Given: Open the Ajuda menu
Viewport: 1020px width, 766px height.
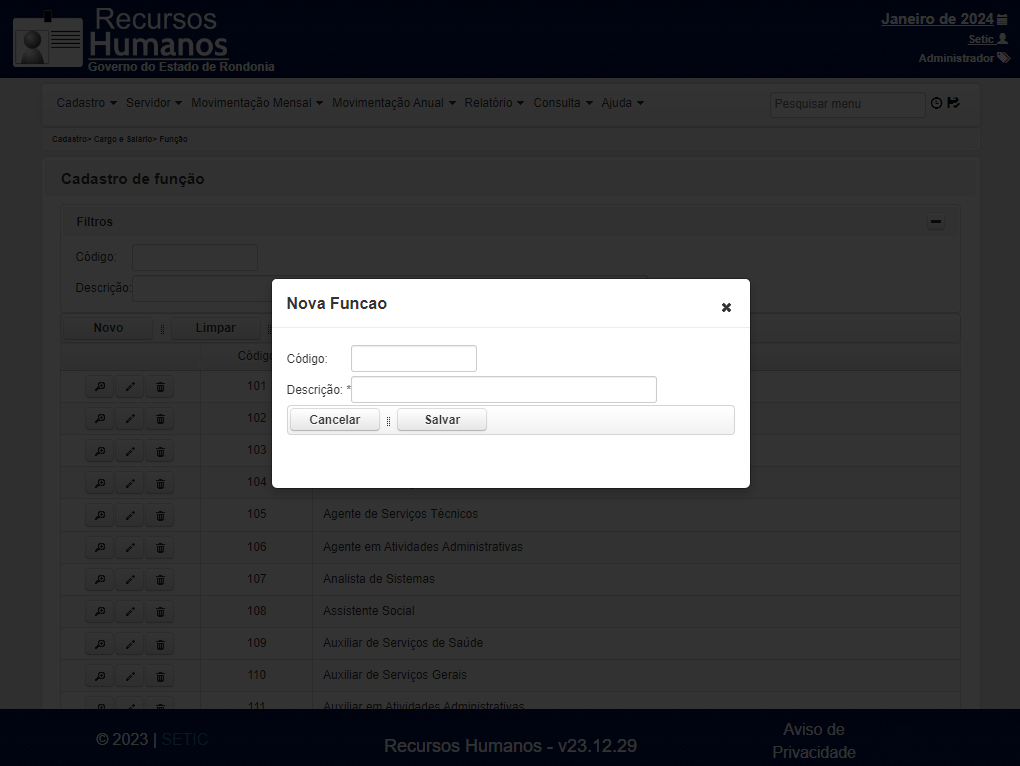Looking at the screenshot, I should [623, 103].
